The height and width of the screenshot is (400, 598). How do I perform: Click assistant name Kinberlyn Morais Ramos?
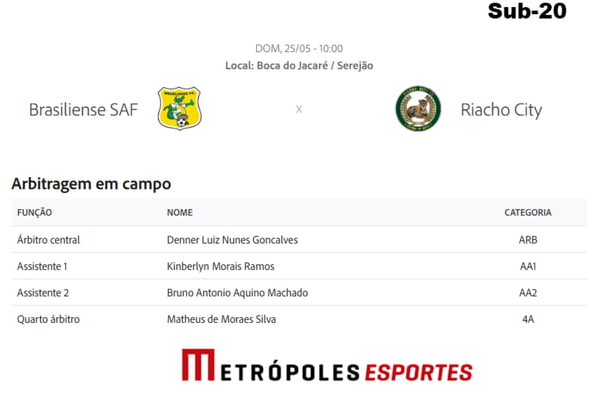pos(220,266)
